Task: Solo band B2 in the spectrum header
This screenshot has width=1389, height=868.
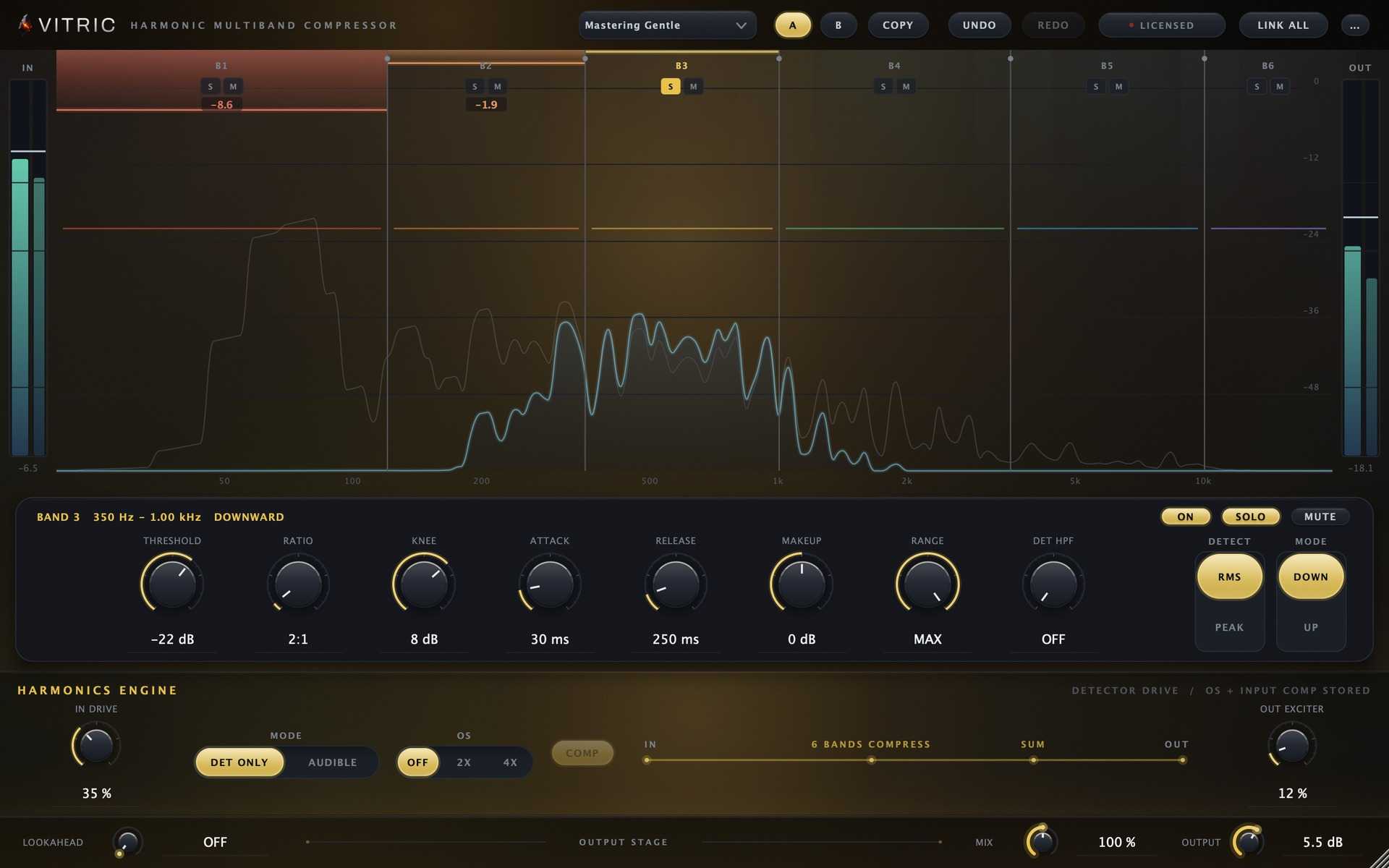Action: (475, 87)
